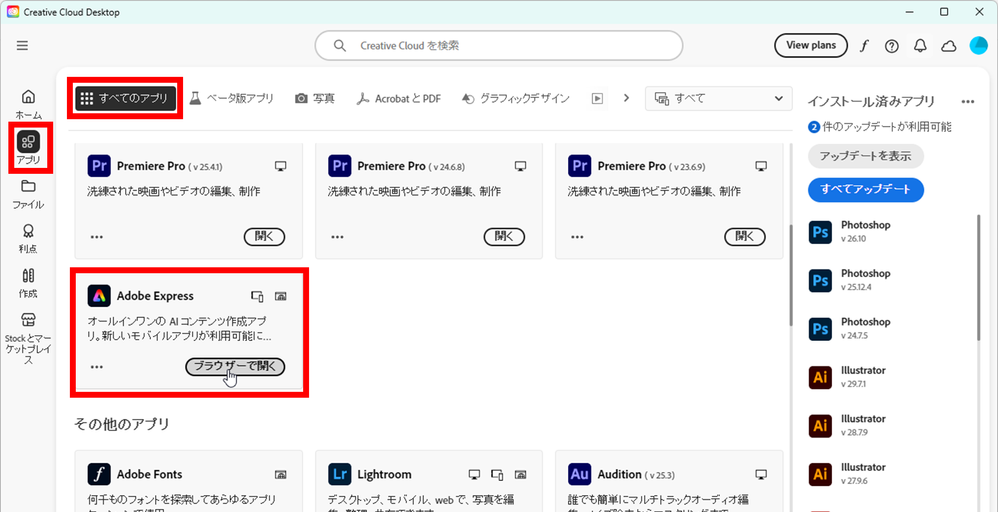Open Premiere Pro v24.6.8 with 開く
Screen dimensions: 998x512
pos(504,237)
